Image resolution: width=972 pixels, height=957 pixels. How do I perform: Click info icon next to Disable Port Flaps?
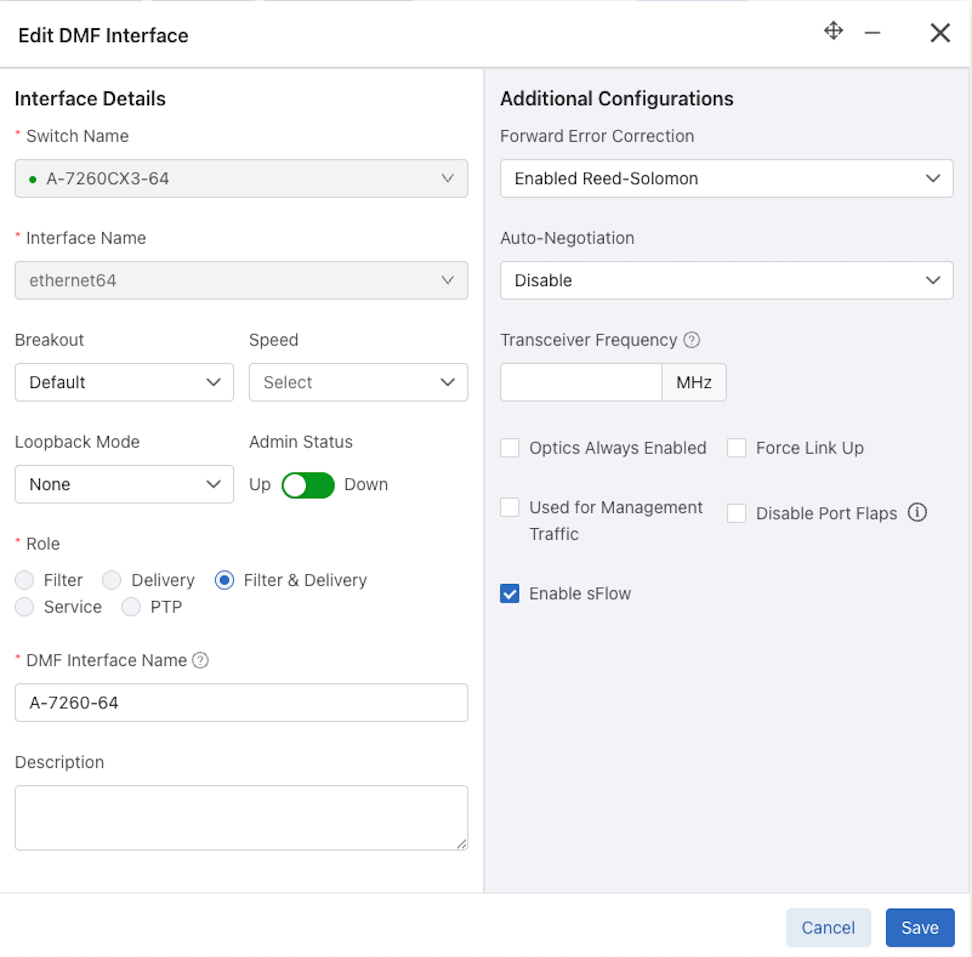(x=917, y=513)
